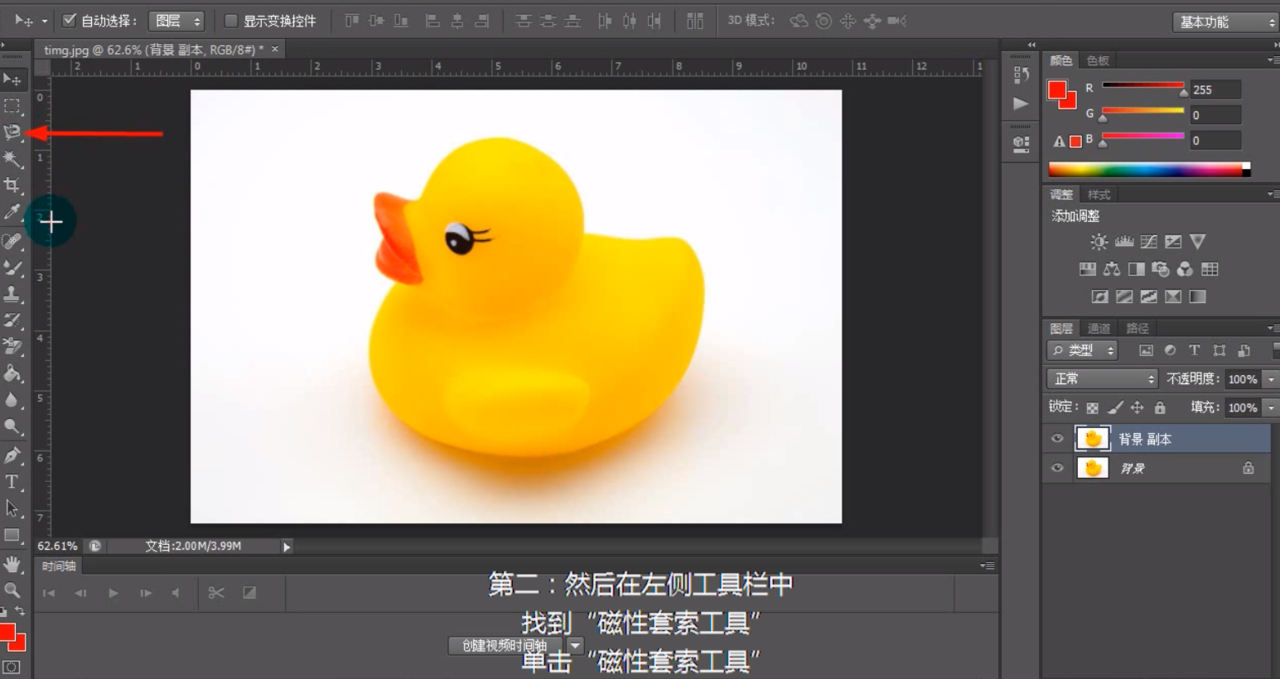Open the collapsed Actions panel icon
Screen dimensions: 1280x679
coord(1021,103)
